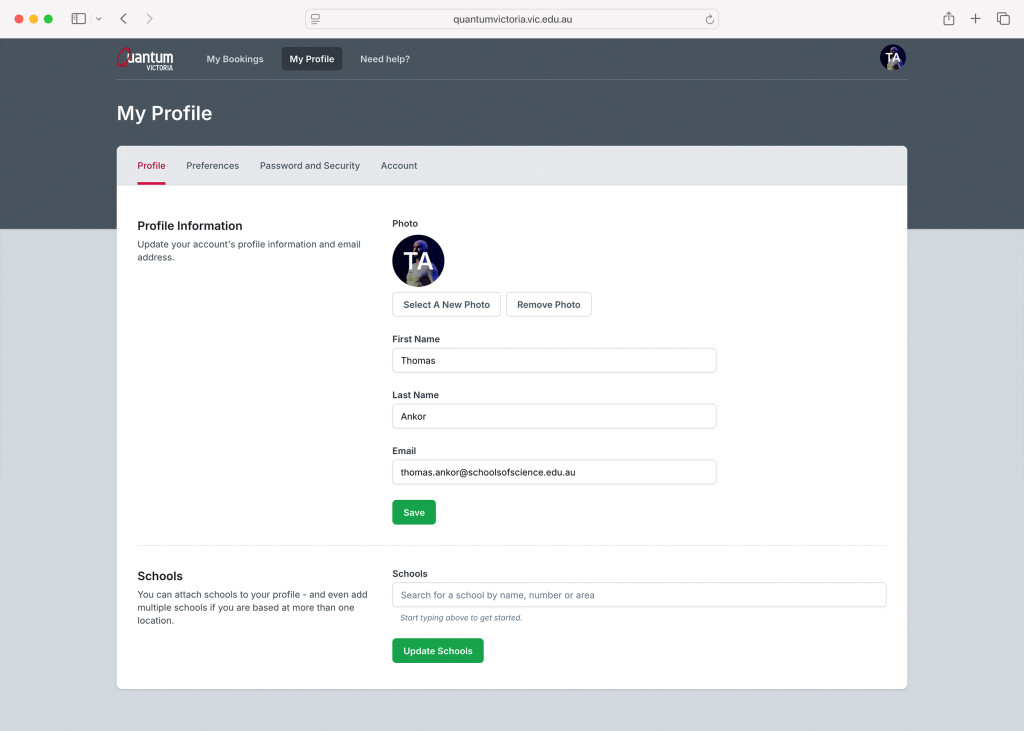Save the profile information
The height and width of the screenshot is (731, 1024).
click(x=414, y=512)
